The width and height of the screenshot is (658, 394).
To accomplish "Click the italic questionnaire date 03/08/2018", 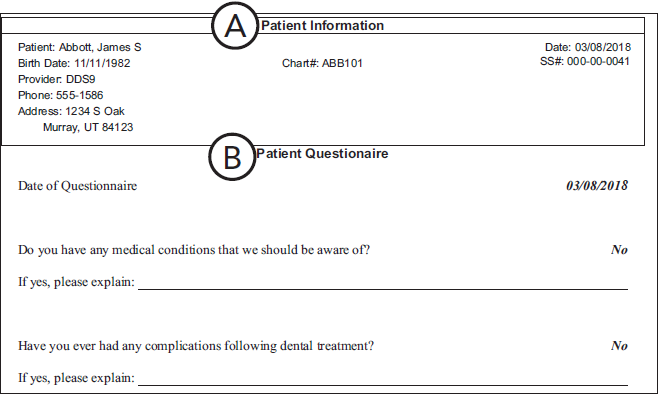I will point(597,185).
